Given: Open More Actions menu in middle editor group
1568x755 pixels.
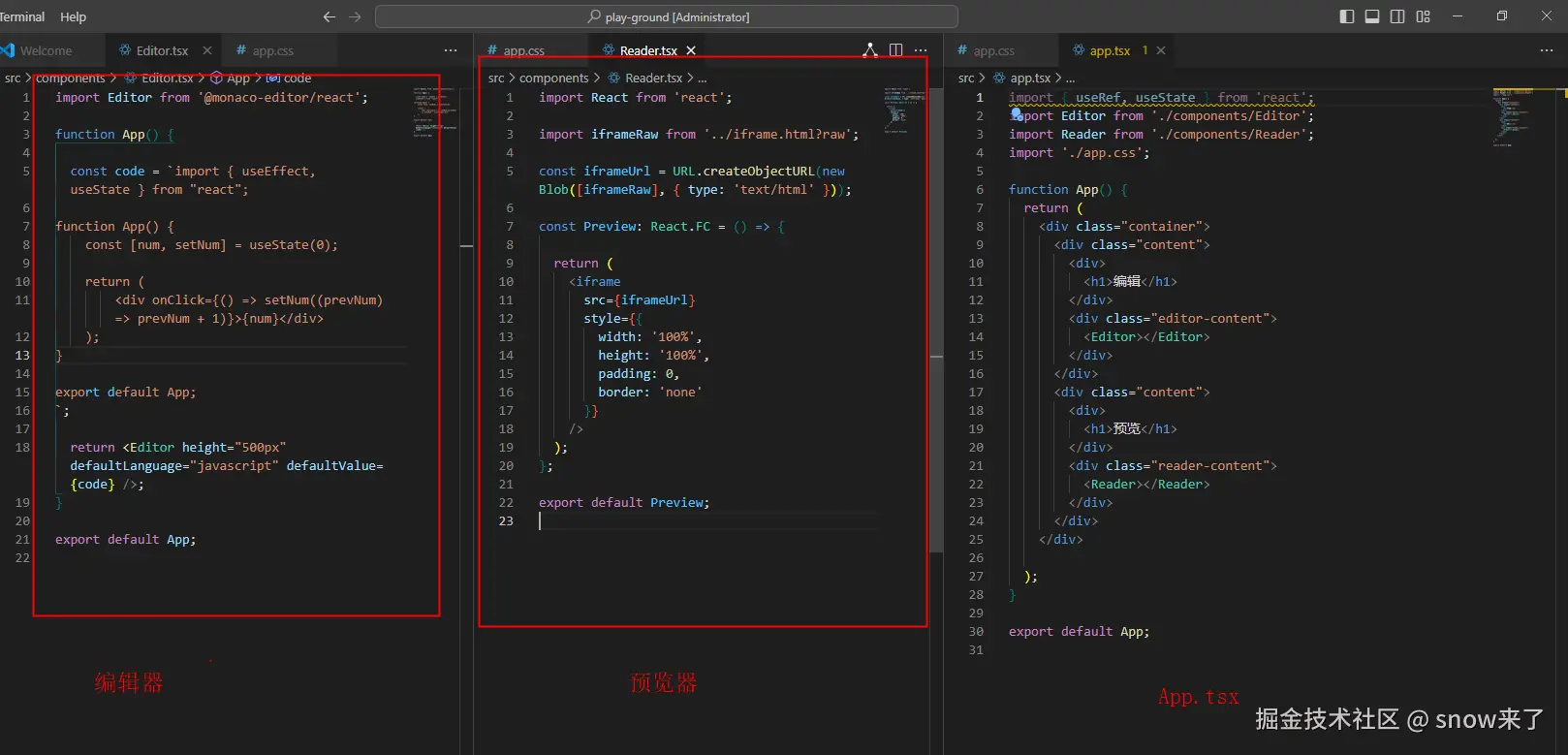Looking at the screenshot, I should (x=921, y=50).
